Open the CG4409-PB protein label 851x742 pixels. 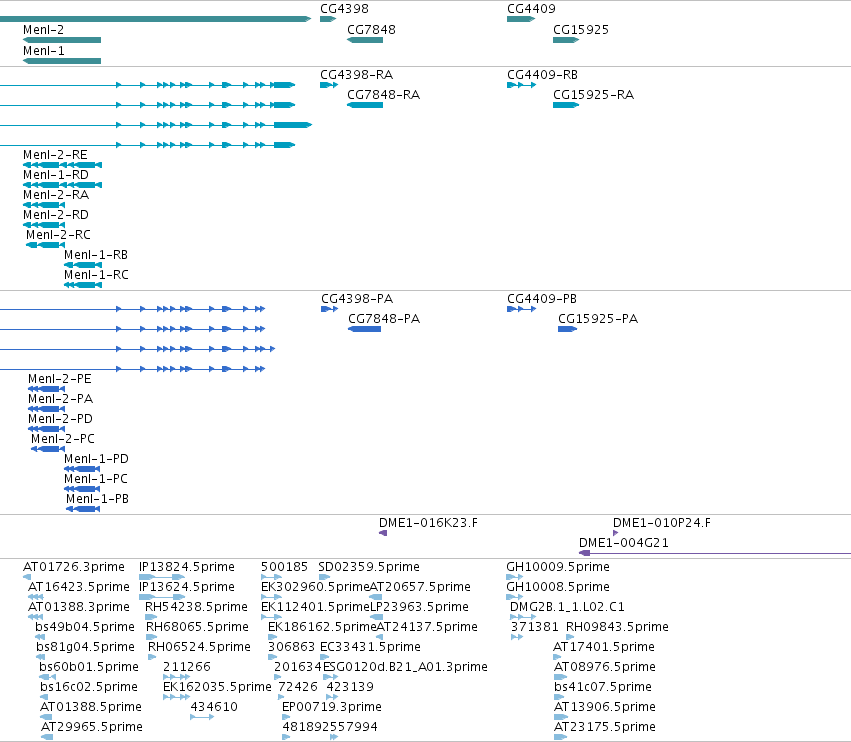(x=542, y=299)
